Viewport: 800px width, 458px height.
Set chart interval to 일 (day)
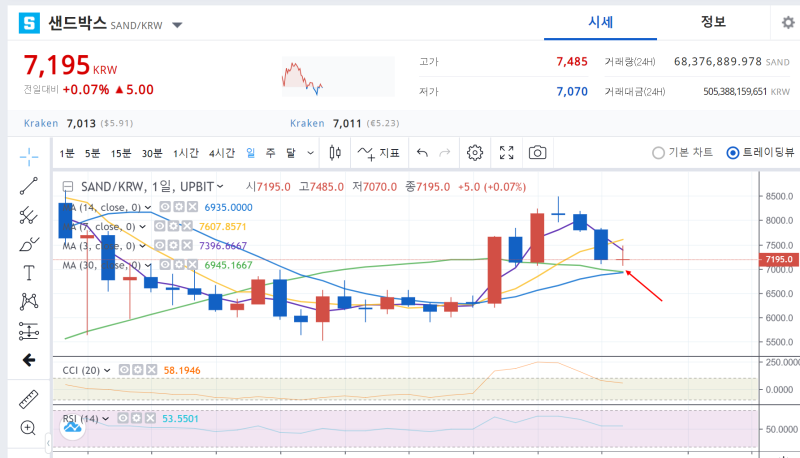pyautogui.click(x=251, y=153)
